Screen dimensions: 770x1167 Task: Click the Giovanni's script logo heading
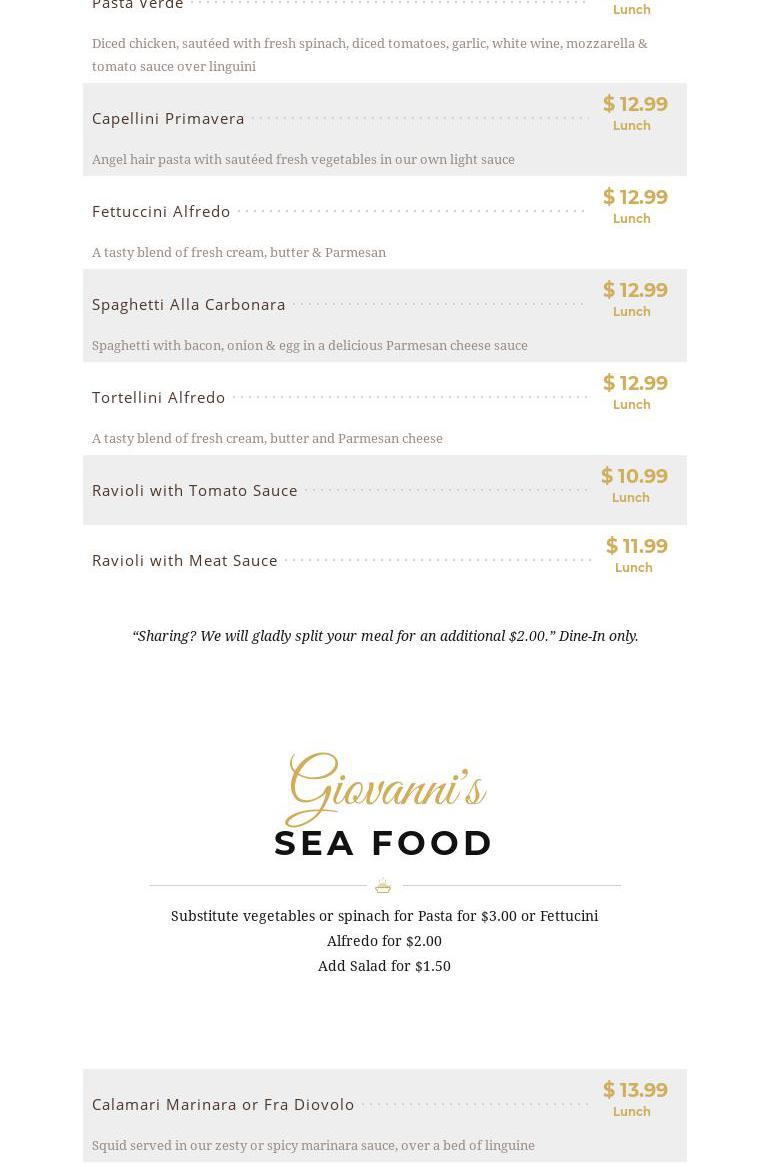point(385,789)
